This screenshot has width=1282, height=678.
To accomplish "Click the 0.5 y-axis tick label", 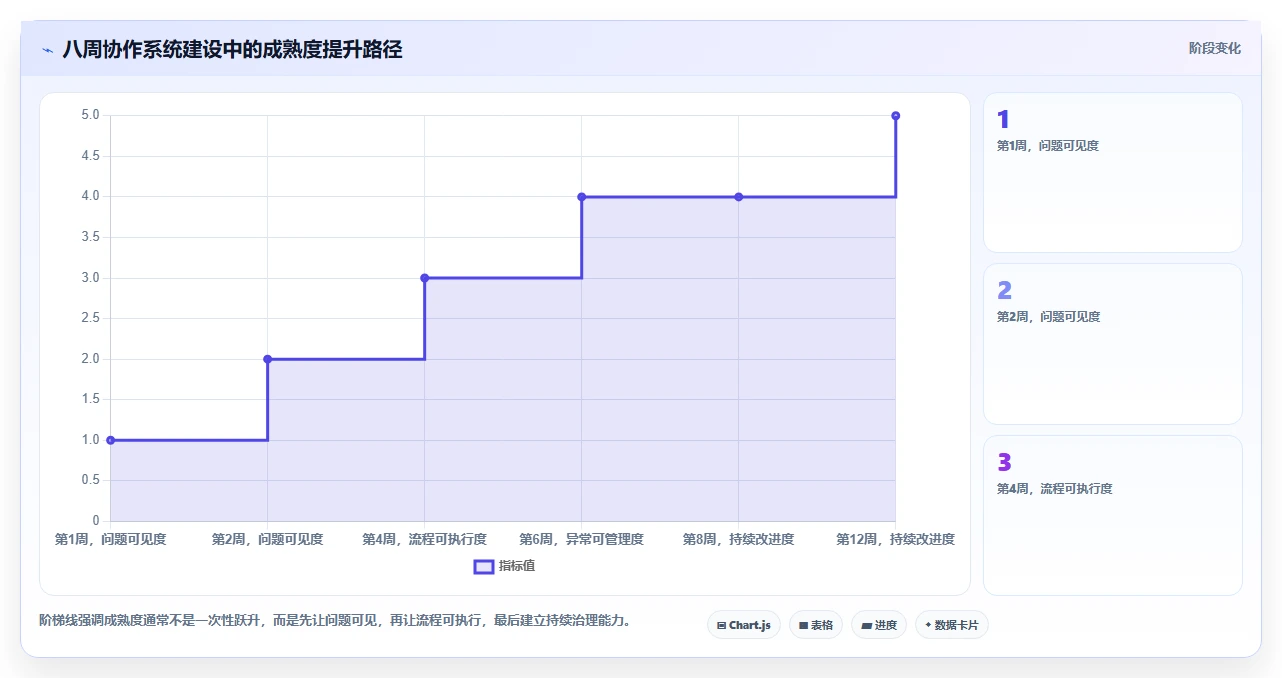I will coord(90,480).
